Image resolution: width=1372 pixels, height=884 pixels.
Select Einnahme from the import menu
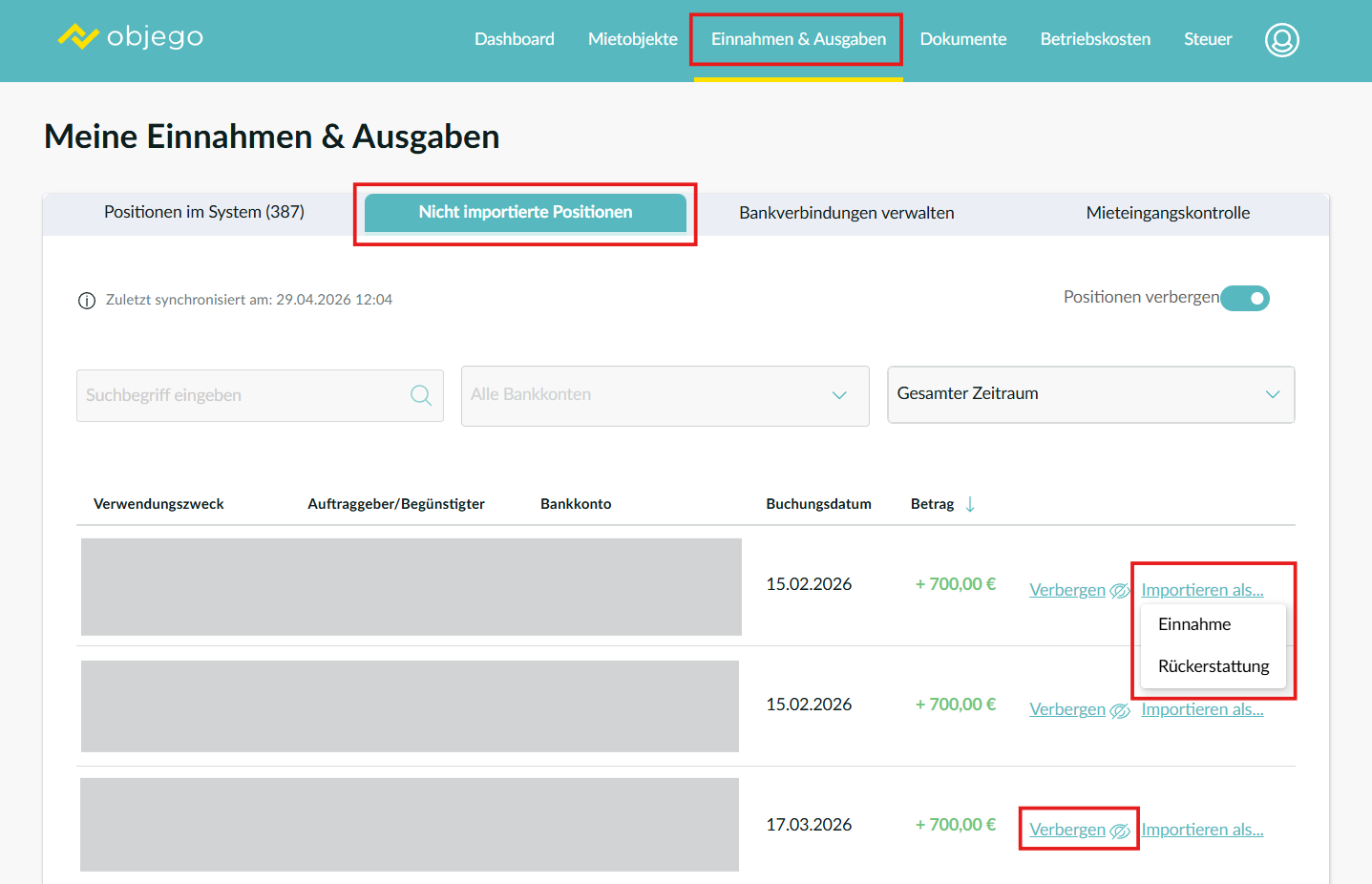(x=1194, y=624)
